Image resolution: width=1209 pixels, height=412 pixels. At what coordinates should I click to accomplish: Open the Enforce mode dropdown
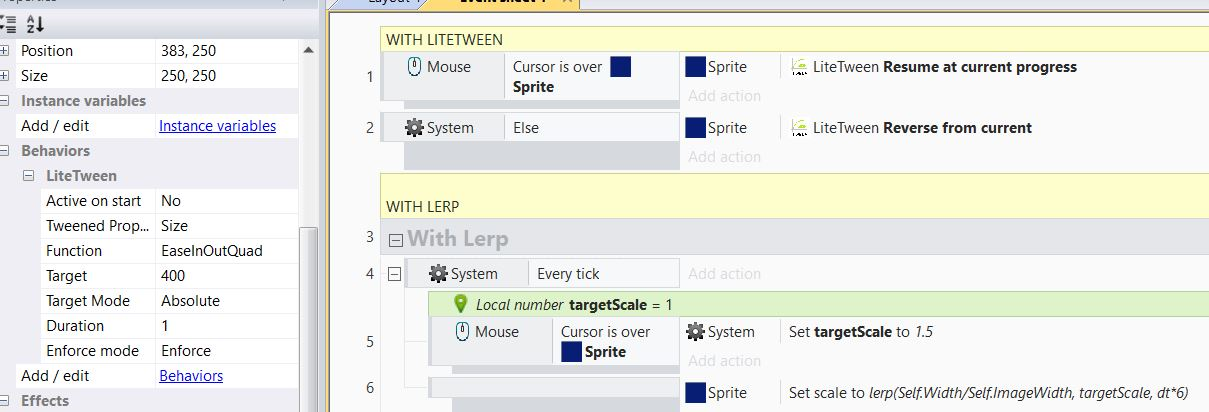(226, 351)
